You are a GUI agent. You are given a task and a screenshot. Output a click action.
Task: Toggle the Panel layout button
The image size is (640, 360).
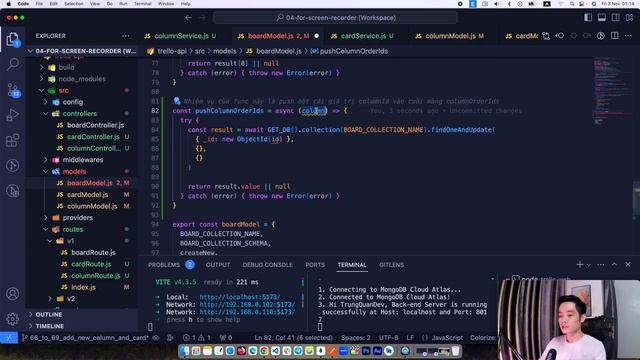point(602,18)
